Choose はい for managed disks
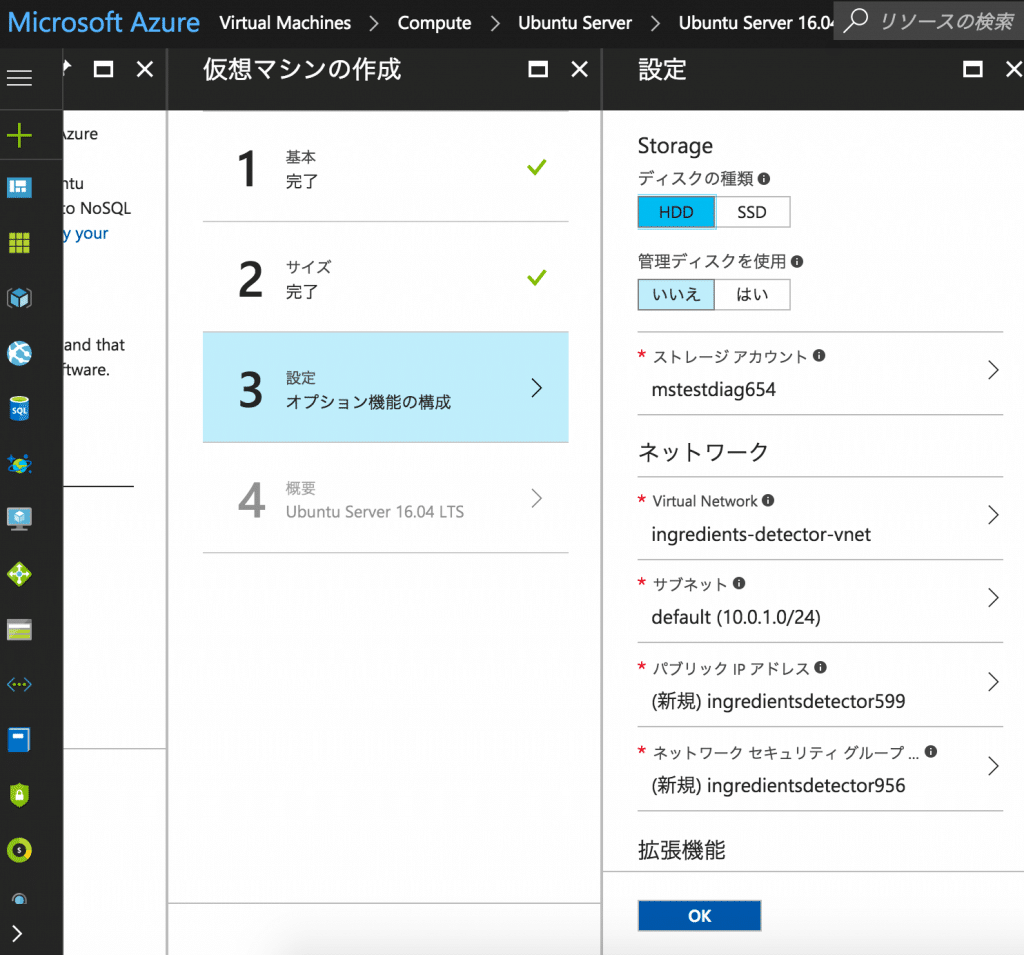Viewport: 1024px width, 955px height. [752, 295]
